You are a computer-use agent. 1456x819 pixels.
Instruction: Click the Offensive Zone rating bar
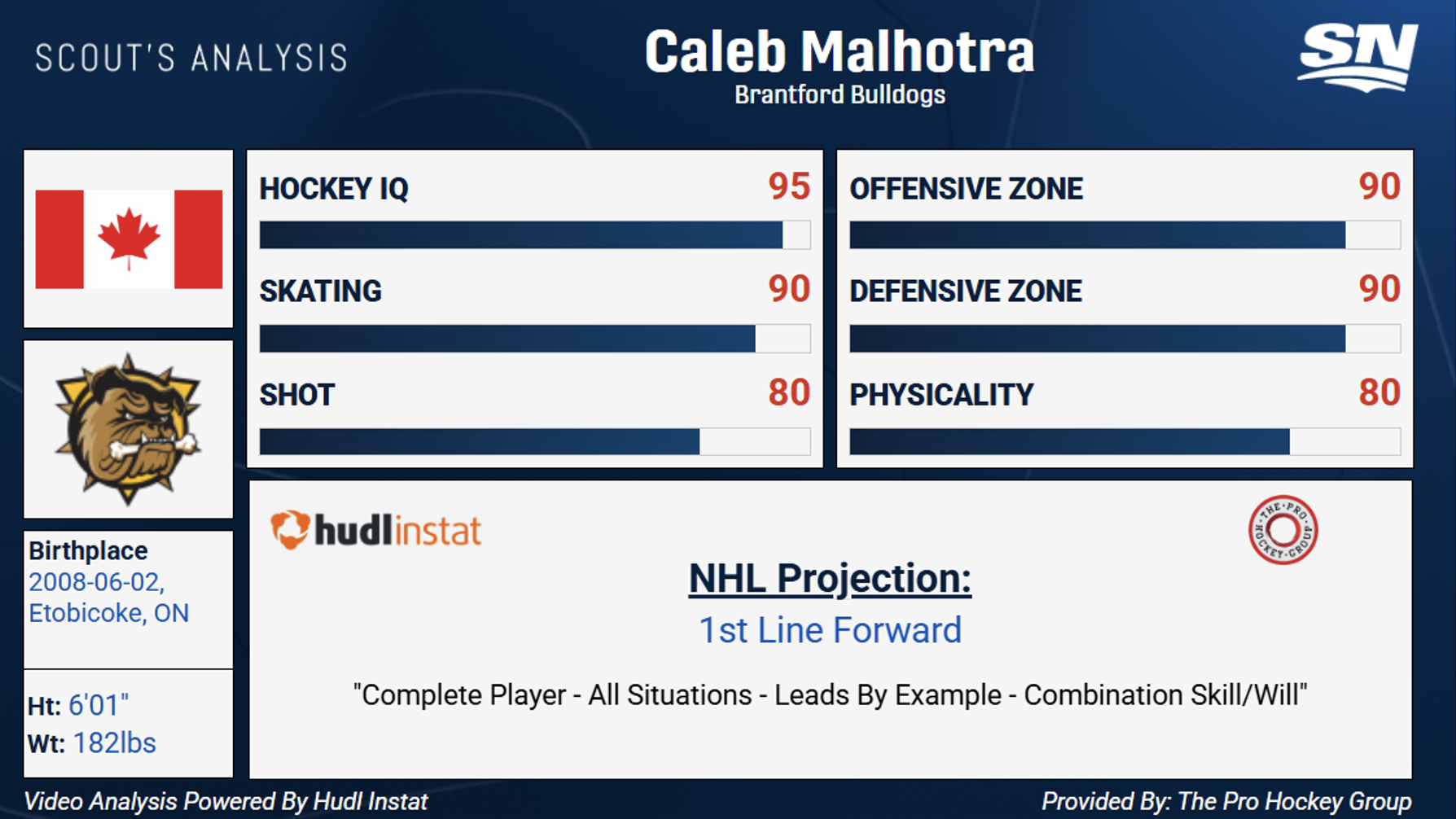point(1125,235)
